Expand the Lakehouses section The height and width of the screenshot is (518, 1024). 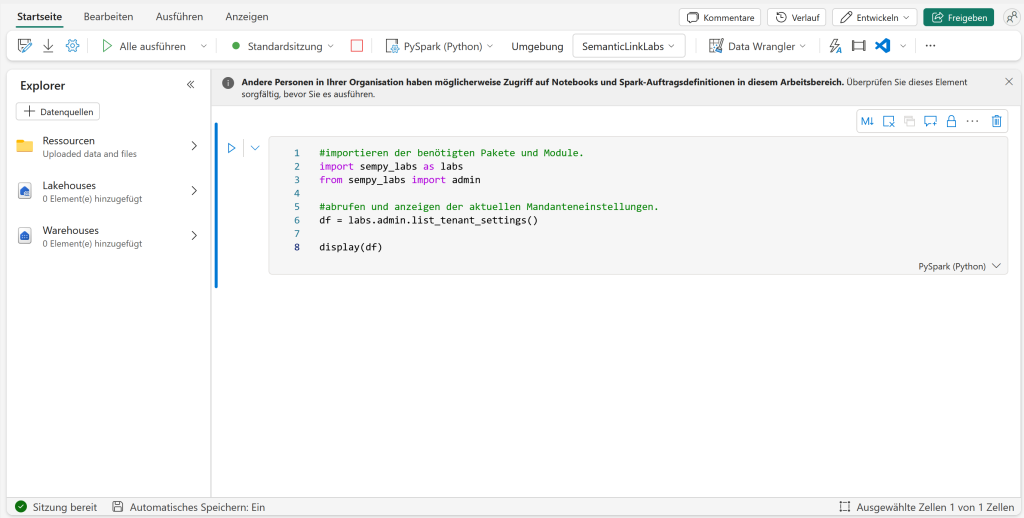(194, 191)
